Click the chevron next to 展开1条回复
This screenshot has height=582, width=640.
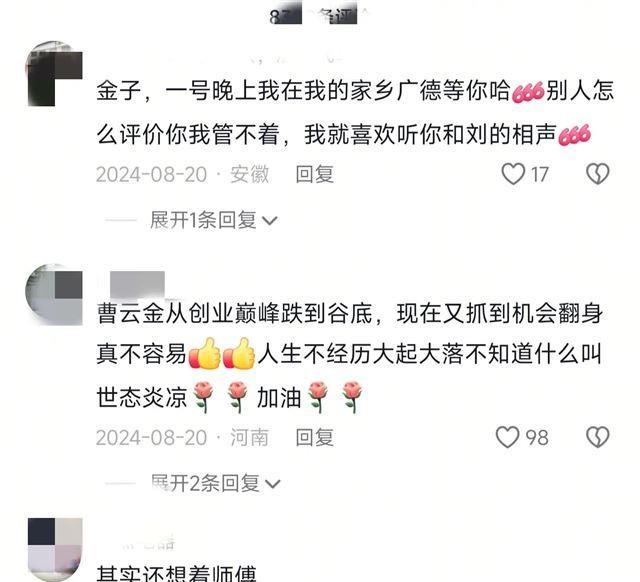click(270, 222)
